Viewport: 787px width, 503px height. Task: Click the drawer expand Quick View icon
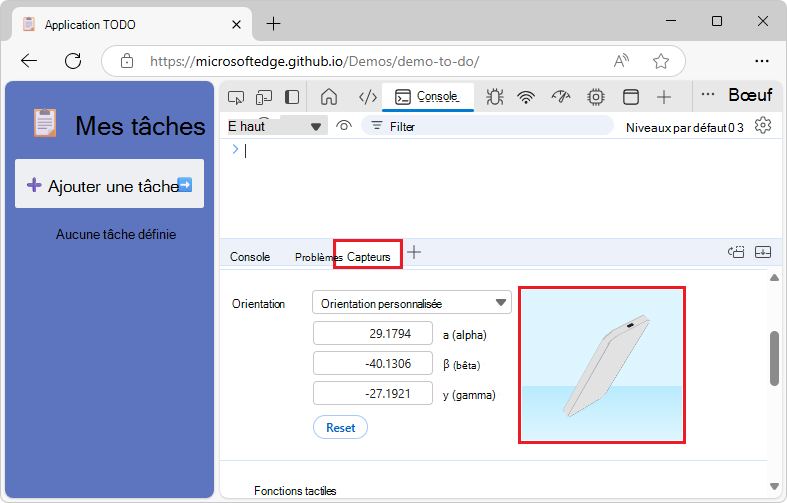736,252
